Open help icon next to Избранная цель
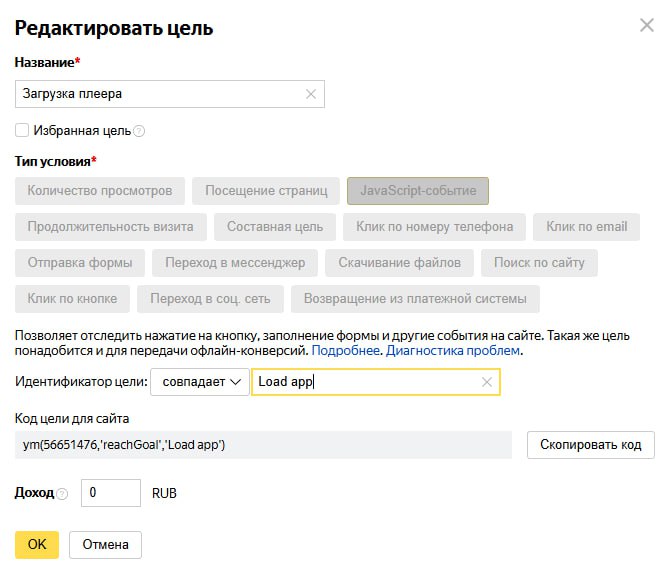The image size is (667, 564). (139, 131)
